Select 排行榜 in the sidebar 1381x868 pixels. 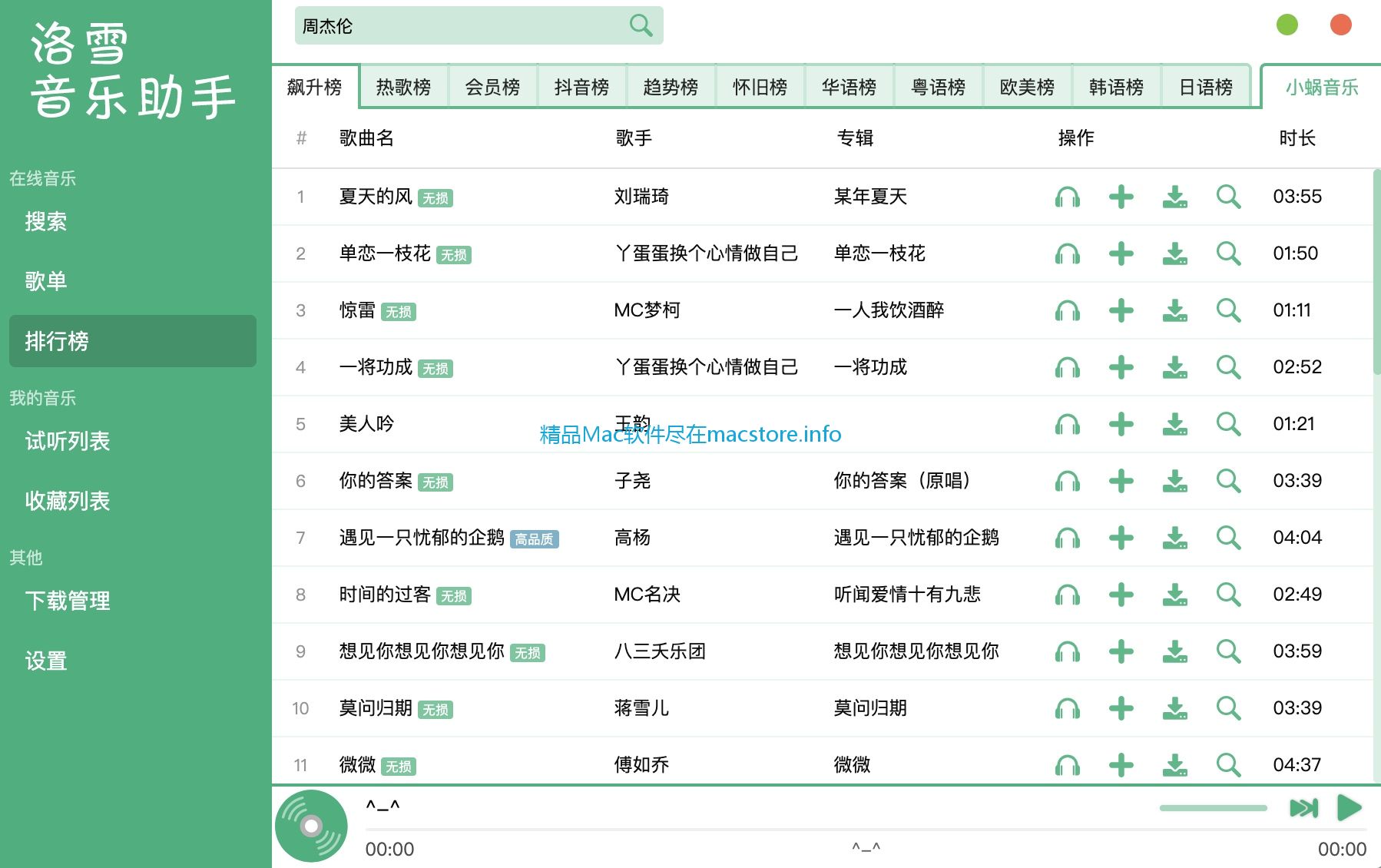(133, 341)
